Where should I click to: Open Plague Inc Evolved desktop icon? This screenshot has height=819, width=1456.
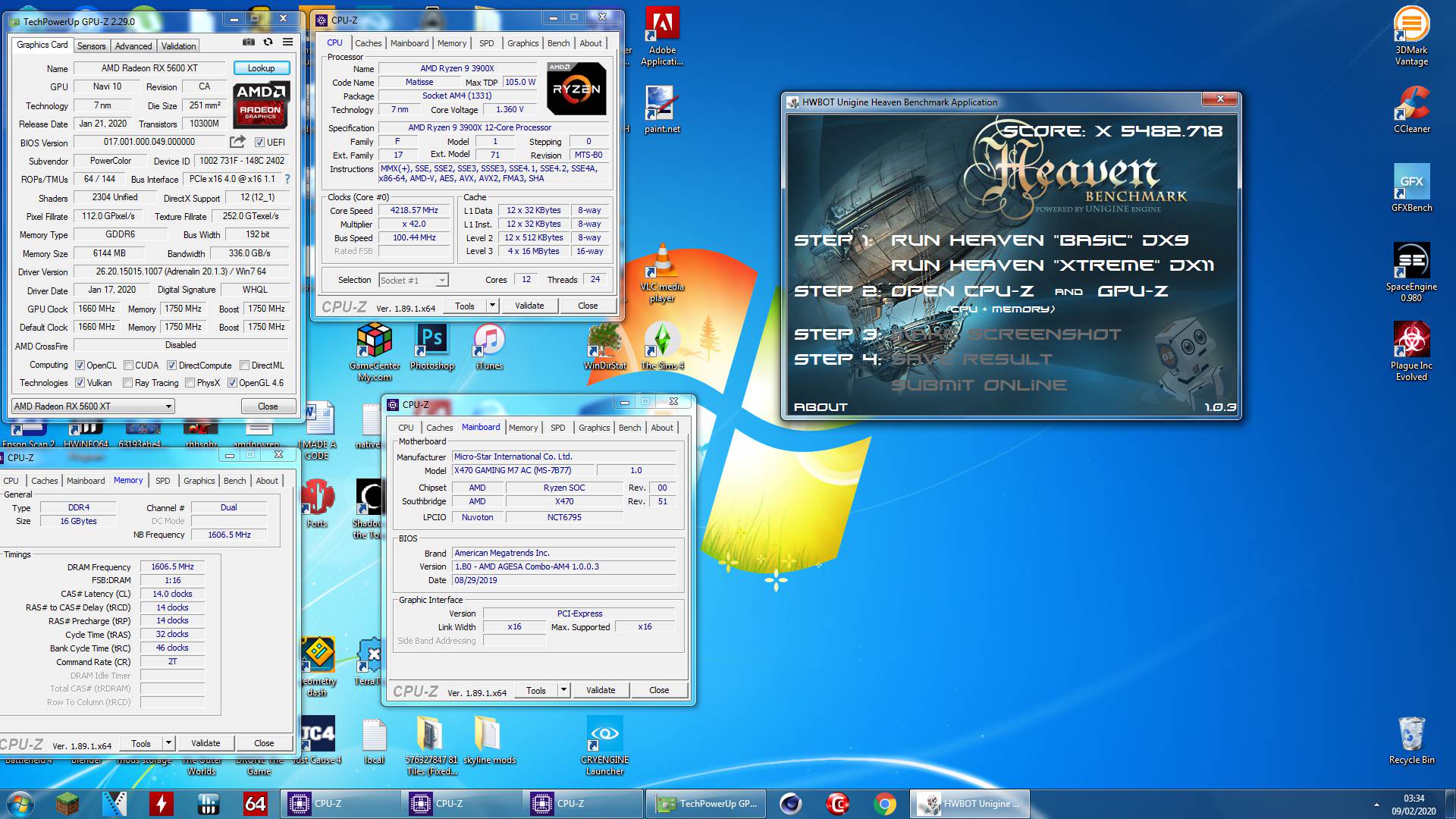(1411, 352)
